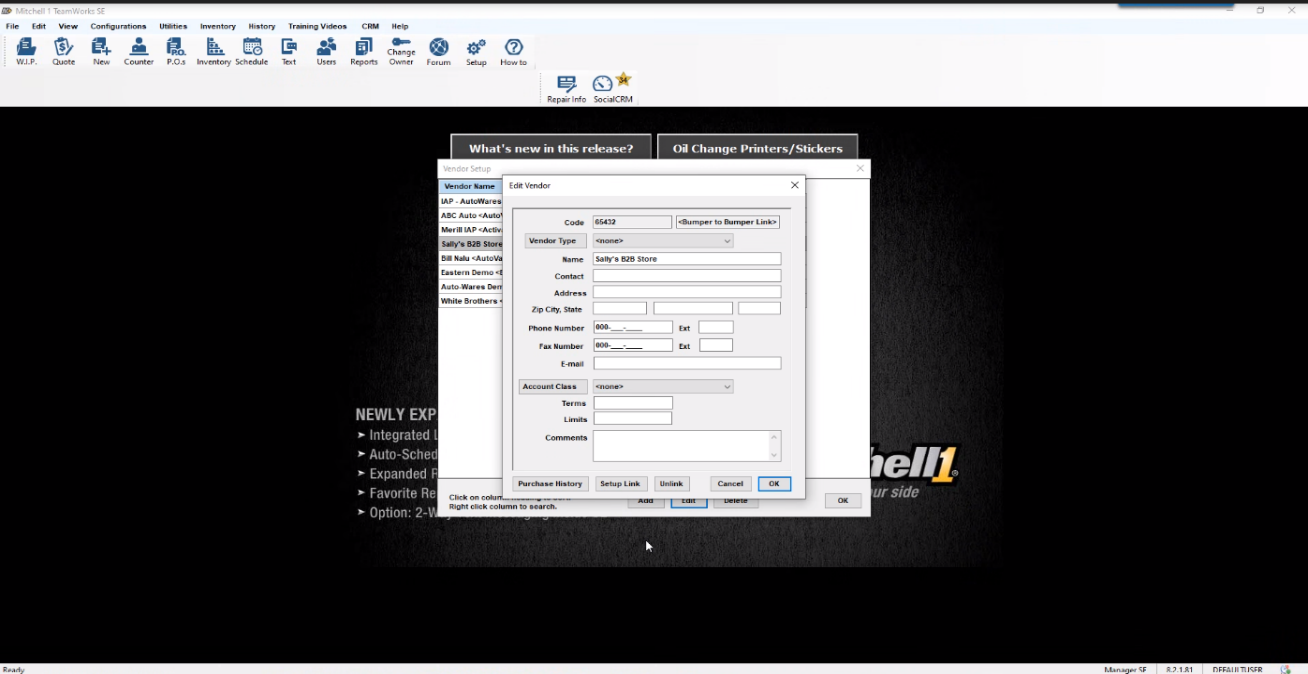Click the Purchase History button
The height and width of the screenshot is (674, 1308).
550,484
